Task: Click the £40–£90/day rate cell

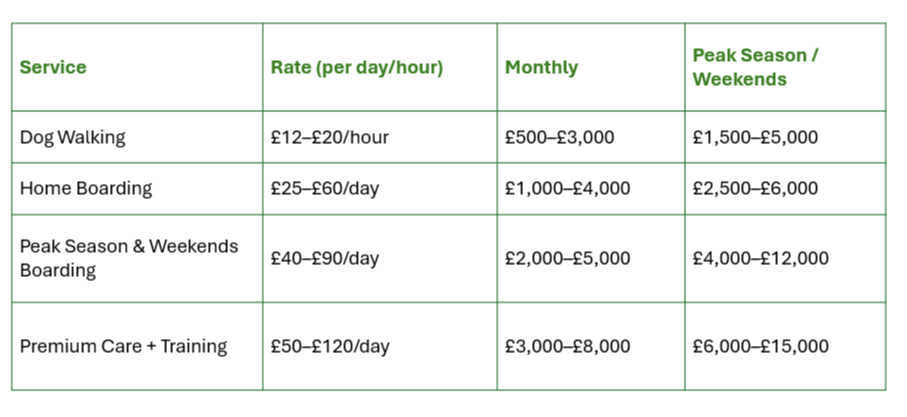Action: point(325,258)
